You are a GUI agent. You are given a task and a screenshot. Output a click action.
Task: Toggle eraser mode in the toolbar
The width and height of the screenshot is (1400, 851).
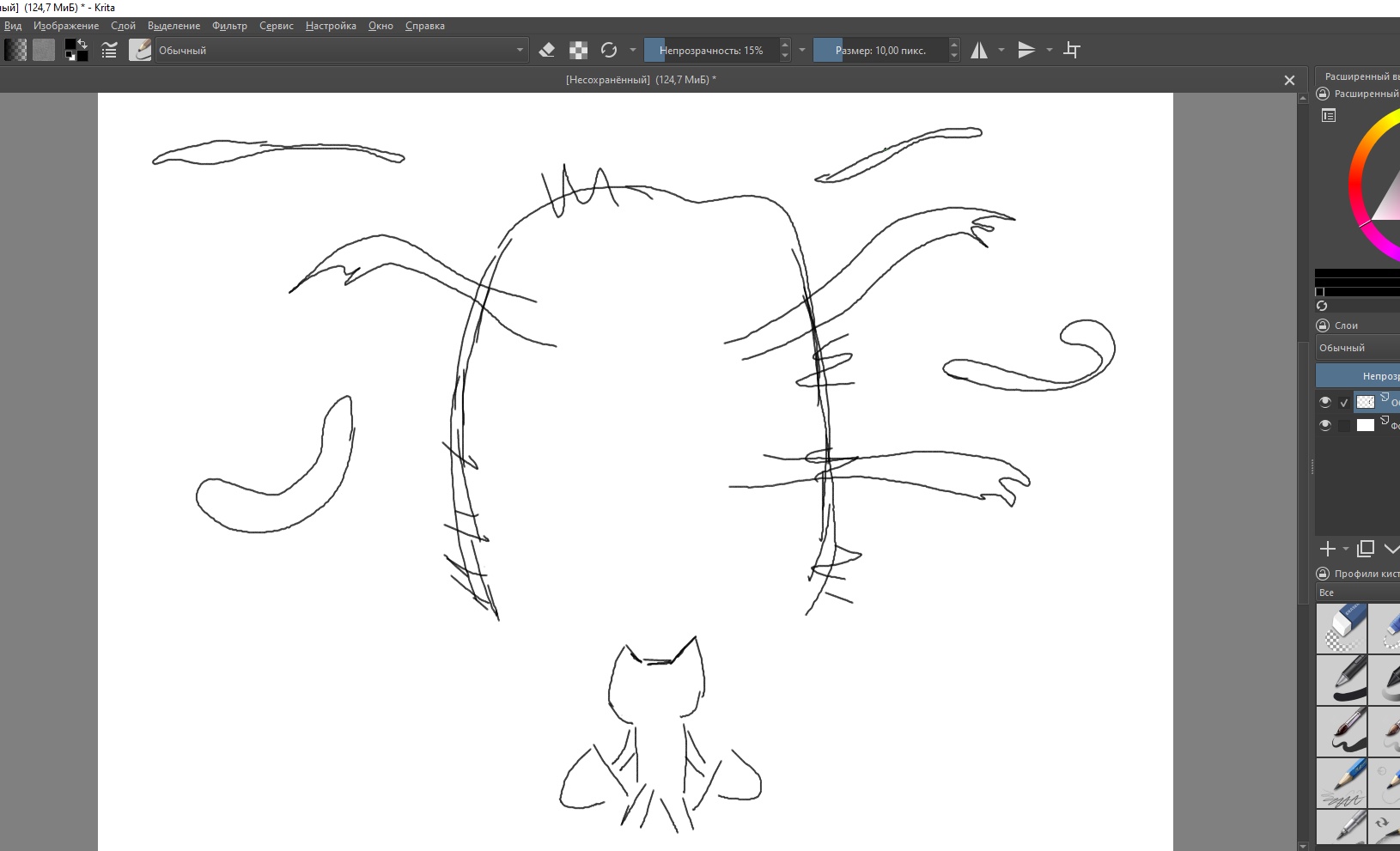point(547,51)
